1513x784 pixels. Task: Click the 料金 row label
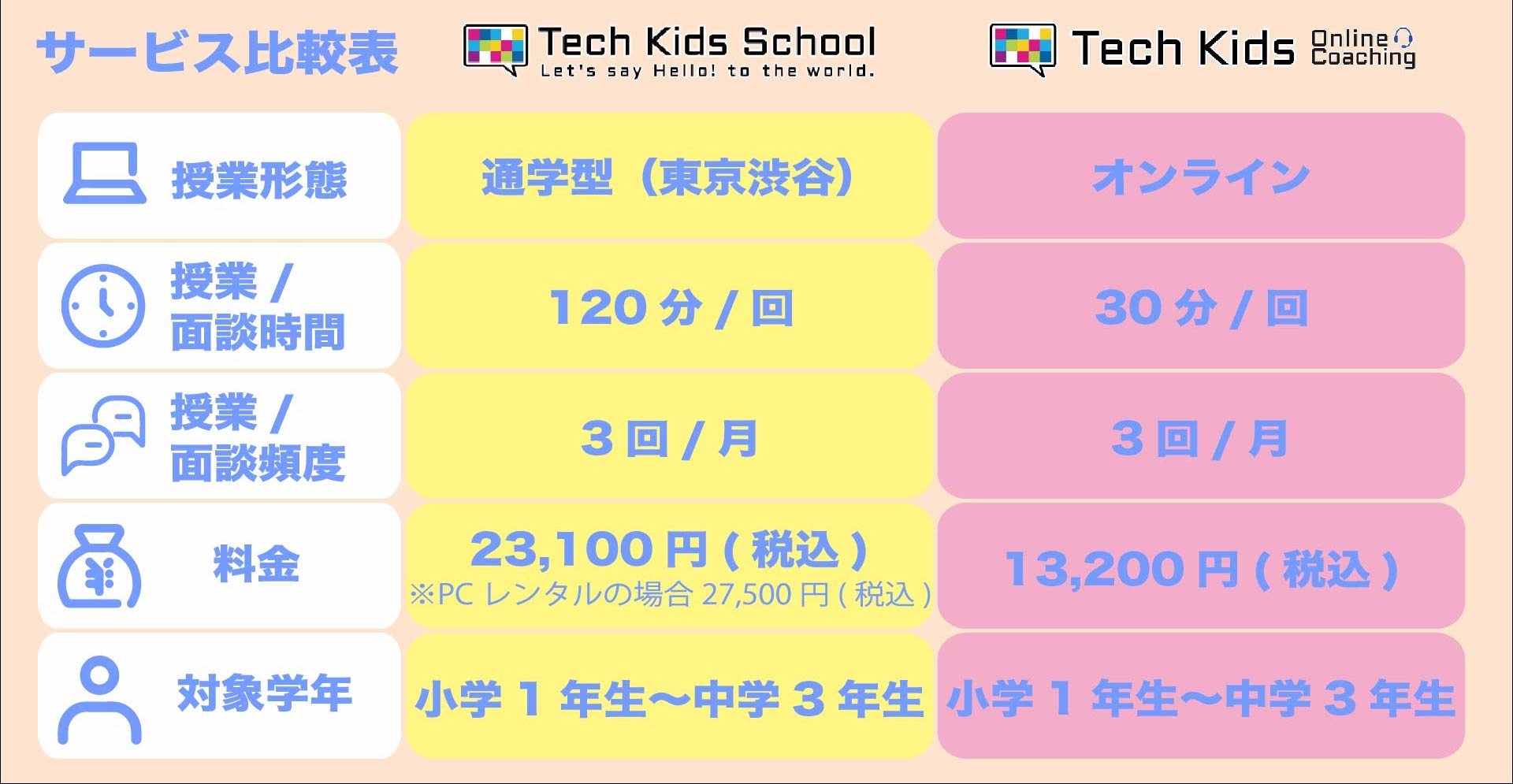pos(256,564)
